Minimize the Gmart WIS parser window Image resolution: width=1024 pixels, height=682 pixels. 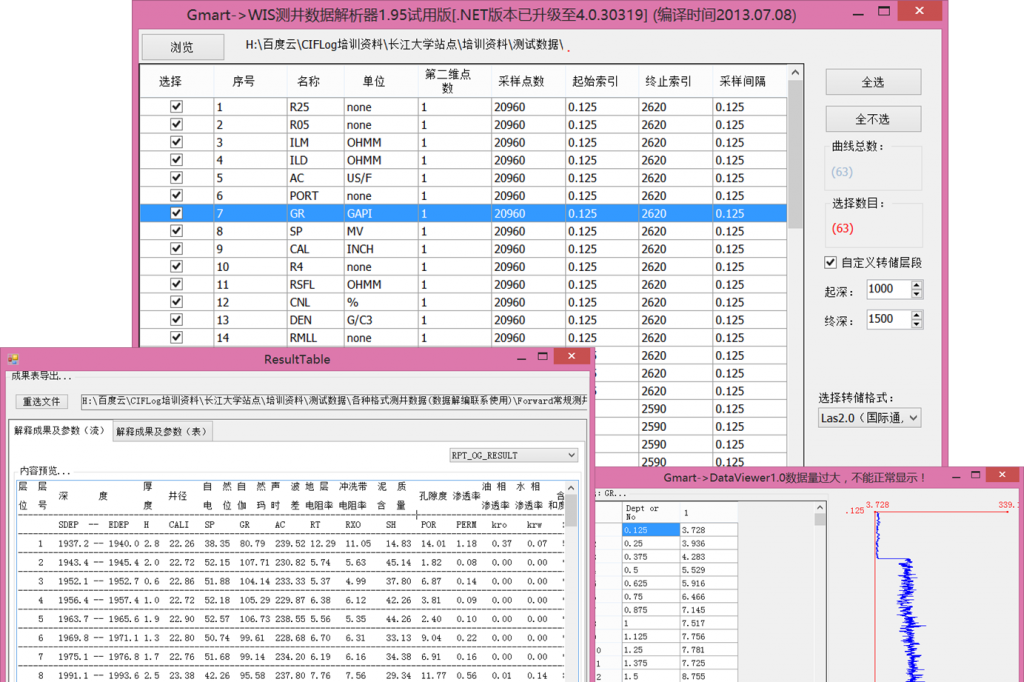(858, 14)
